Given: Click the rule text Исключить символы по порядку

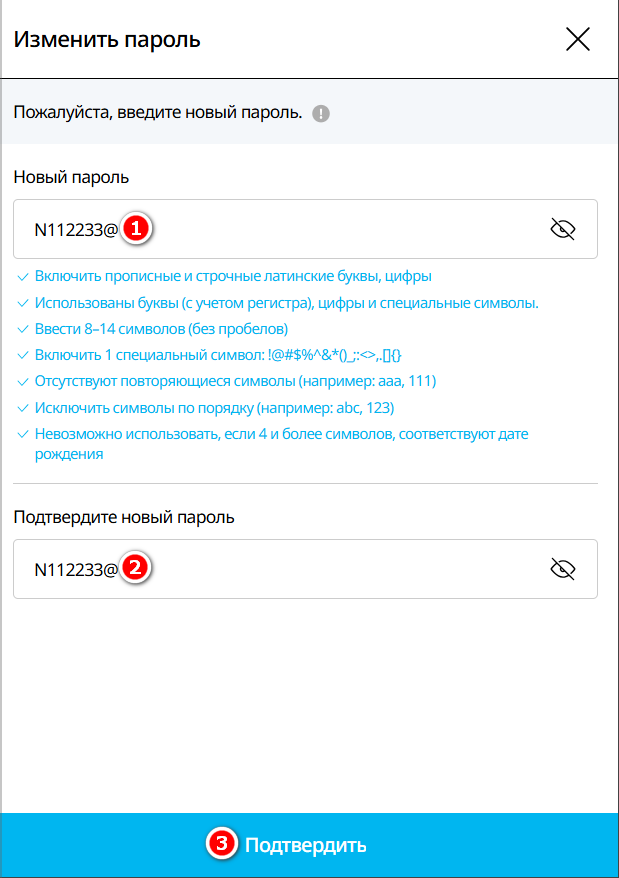Looking at the screenshot, I should 145,408.
